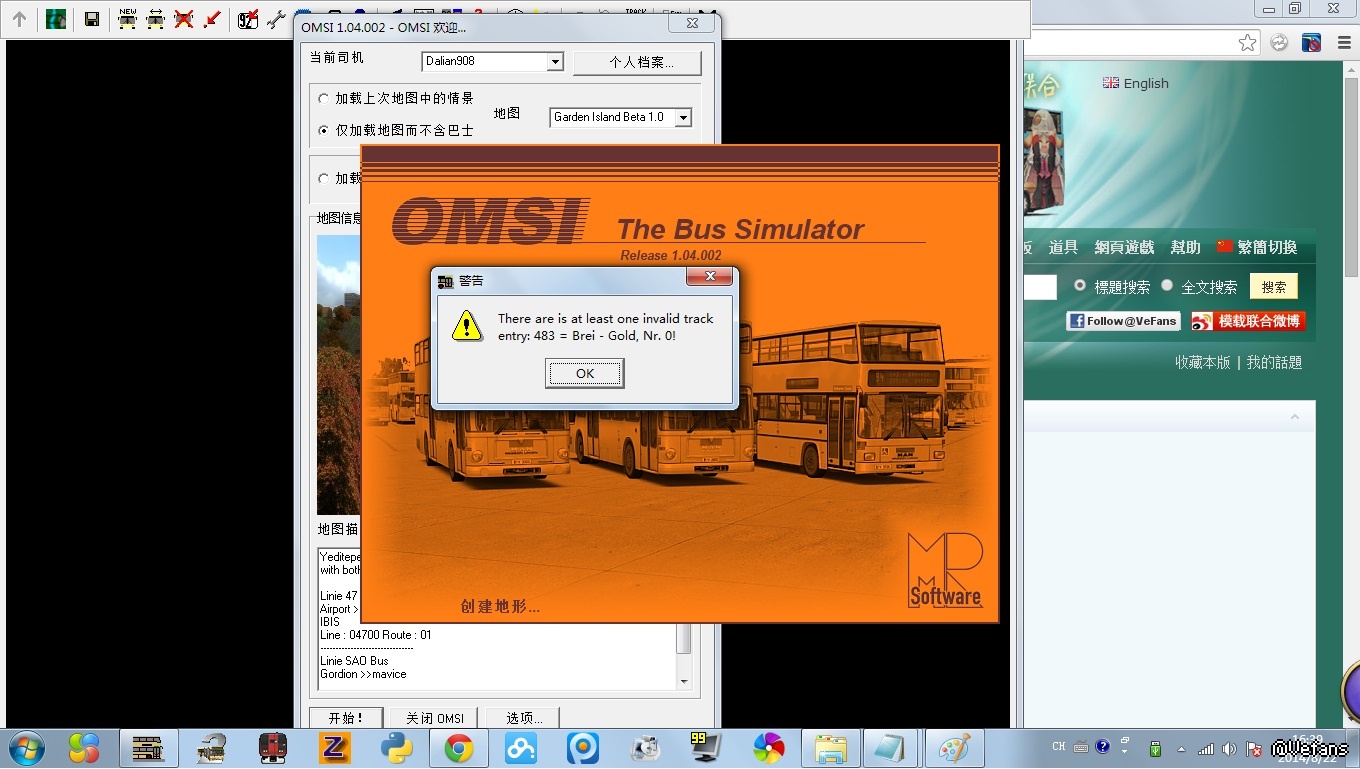Click the green map icon in OMSI toolbar
This screenshot has width=1360, height=769.
click(56, 19)
